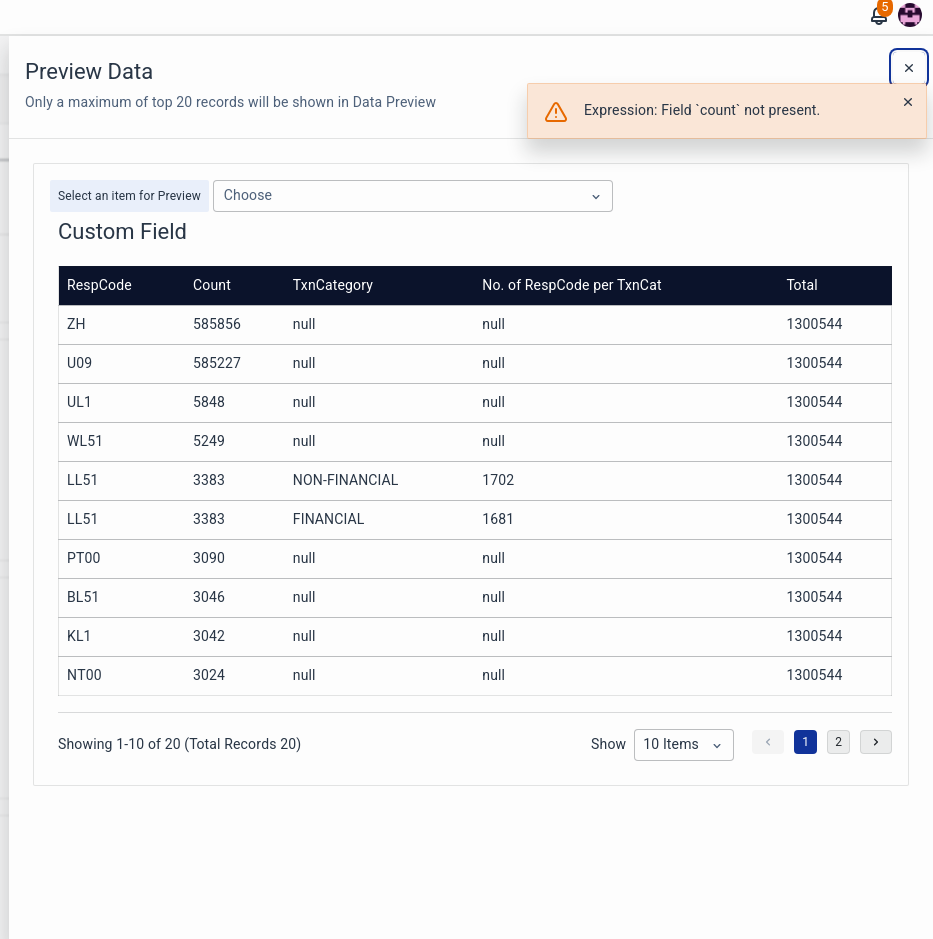This screenshot has width=933, height=939.
Task: Click the RespCode column header
Action: [x=99, y=285]
